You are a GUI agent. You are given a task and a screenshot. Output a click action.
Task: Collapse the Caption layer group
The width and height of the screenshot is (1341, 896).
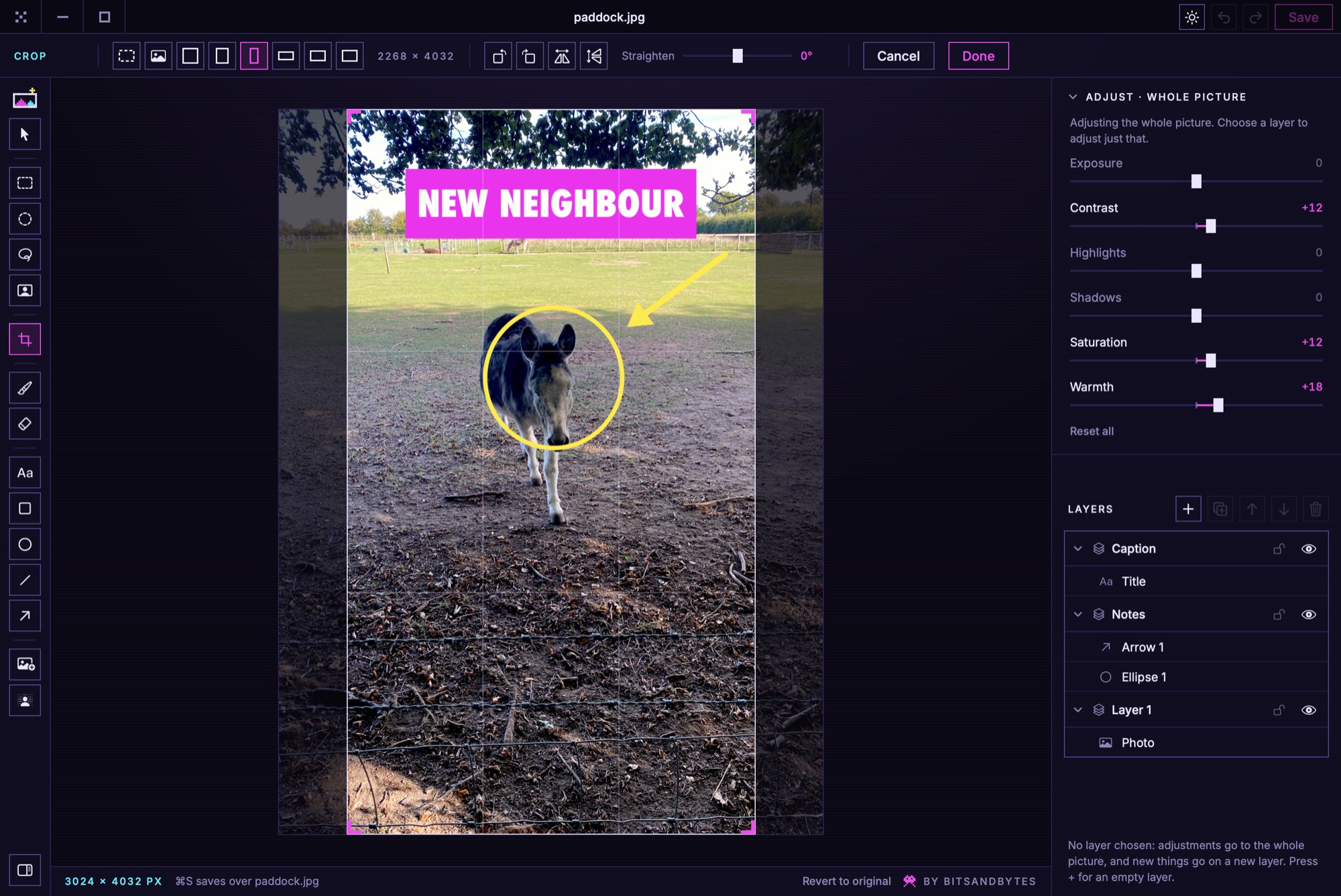pos(1078,549)
